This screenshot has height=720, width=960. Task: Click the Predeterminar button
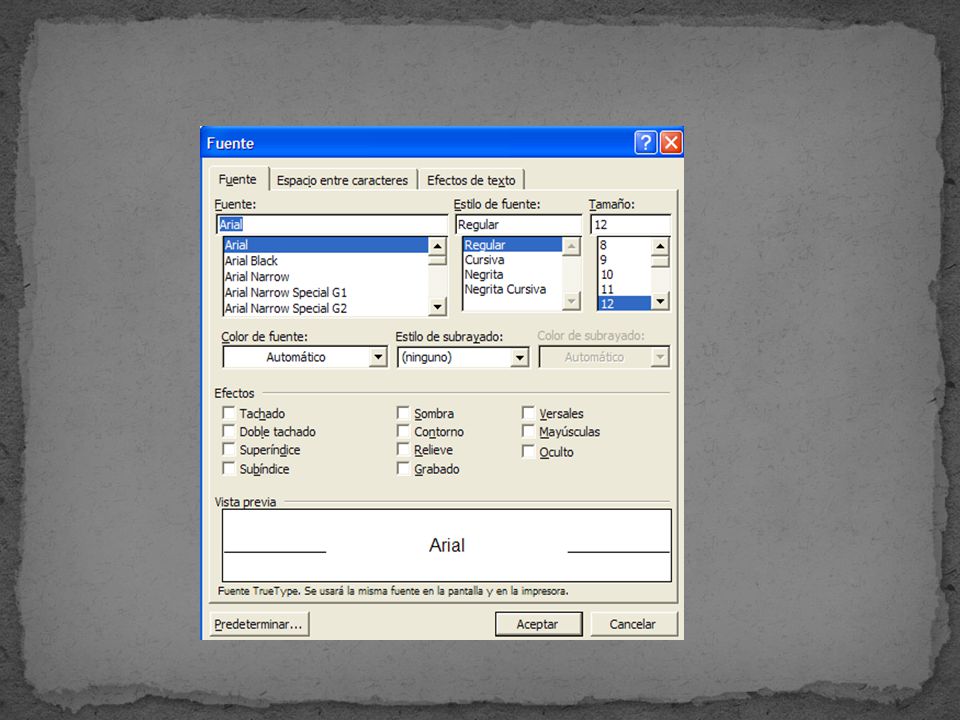point(259,624)
